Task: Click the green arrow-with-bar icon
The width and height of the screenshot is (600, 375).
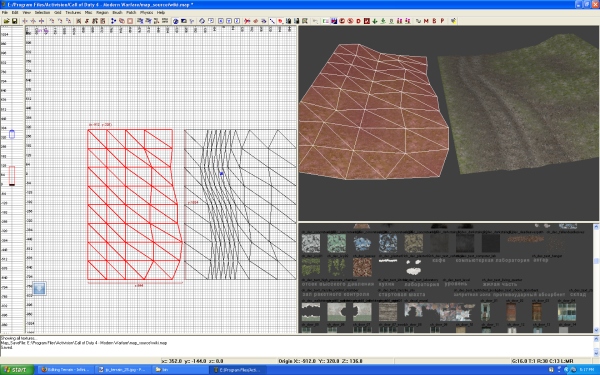Action: 383,21
